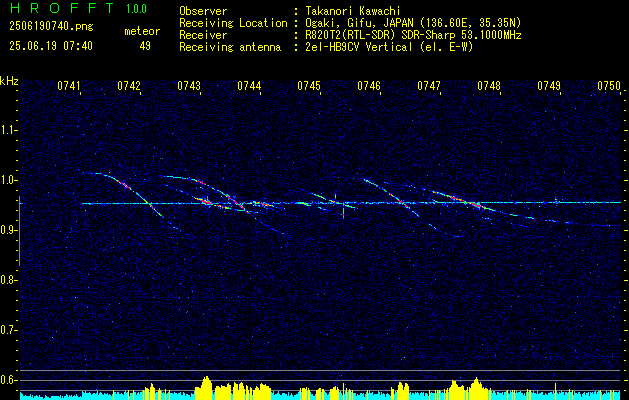The width and height of the screenshot is (629, 400).
Task: Click the HROFFT title text
Action: [61, 8]
